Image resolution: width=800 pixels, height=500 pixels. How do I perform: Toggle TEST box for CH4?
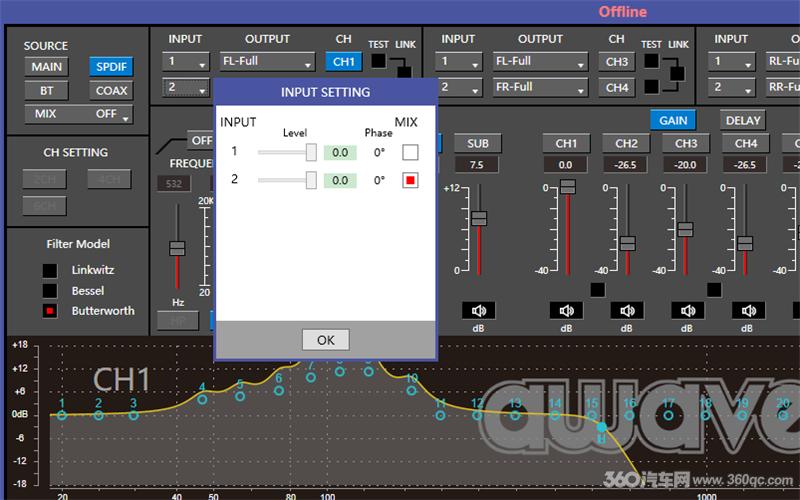tap(651, 86)
